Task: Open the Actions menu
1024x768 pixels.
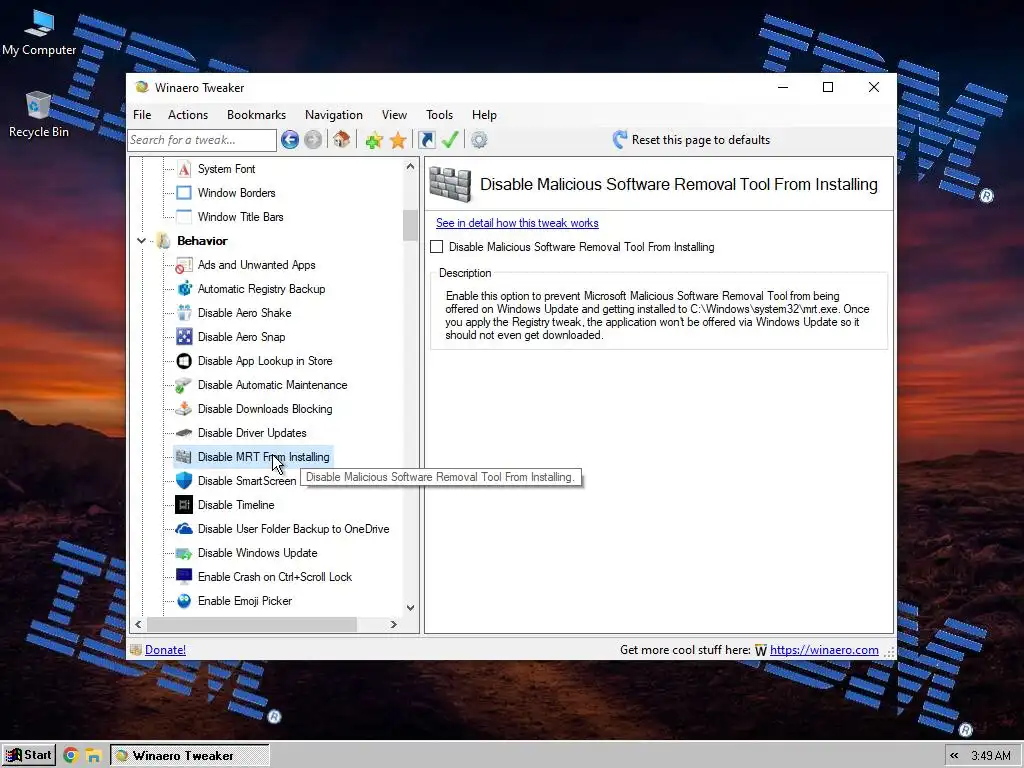Action: 188,115
